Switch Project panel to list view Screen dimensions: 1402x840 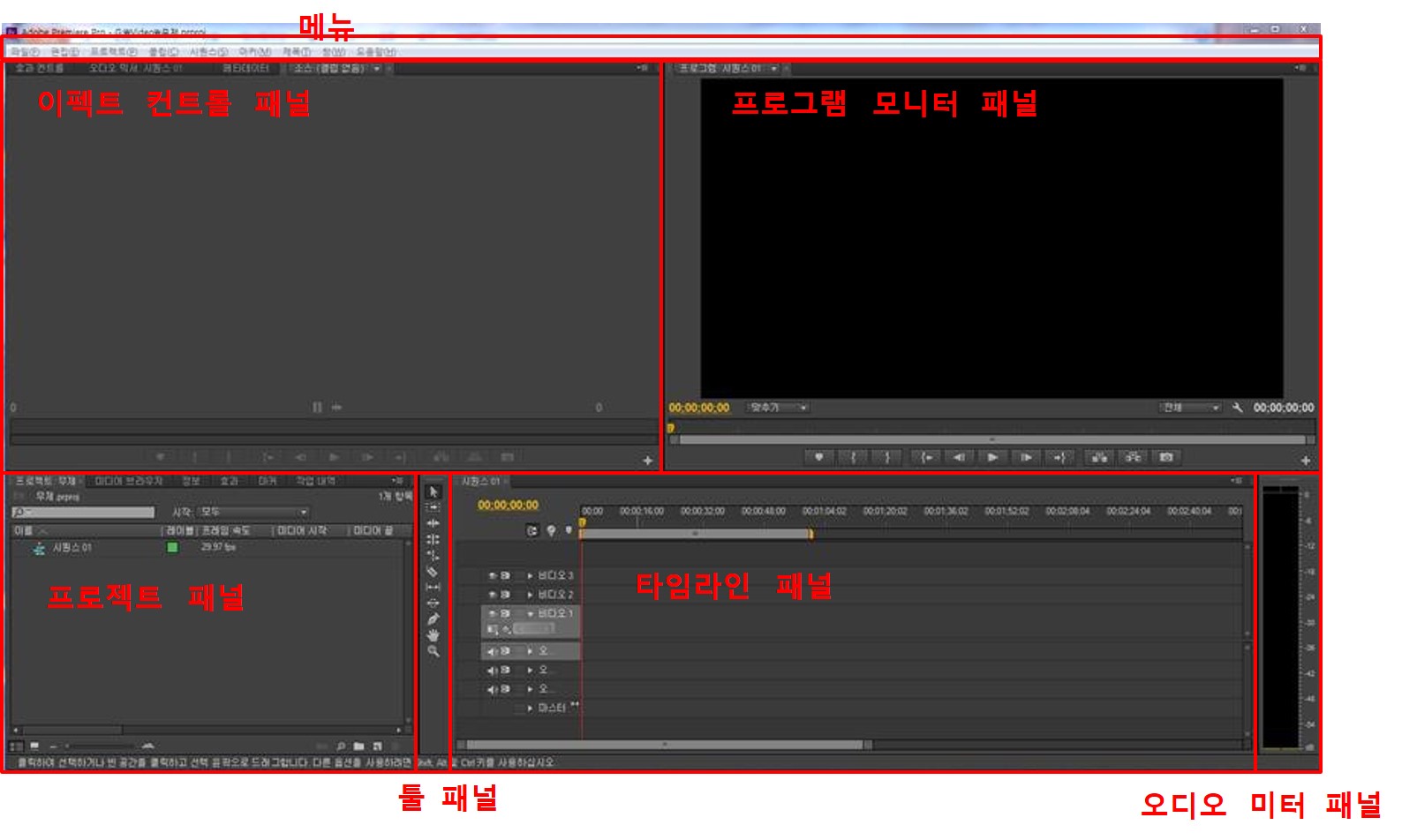pos(17,746)
